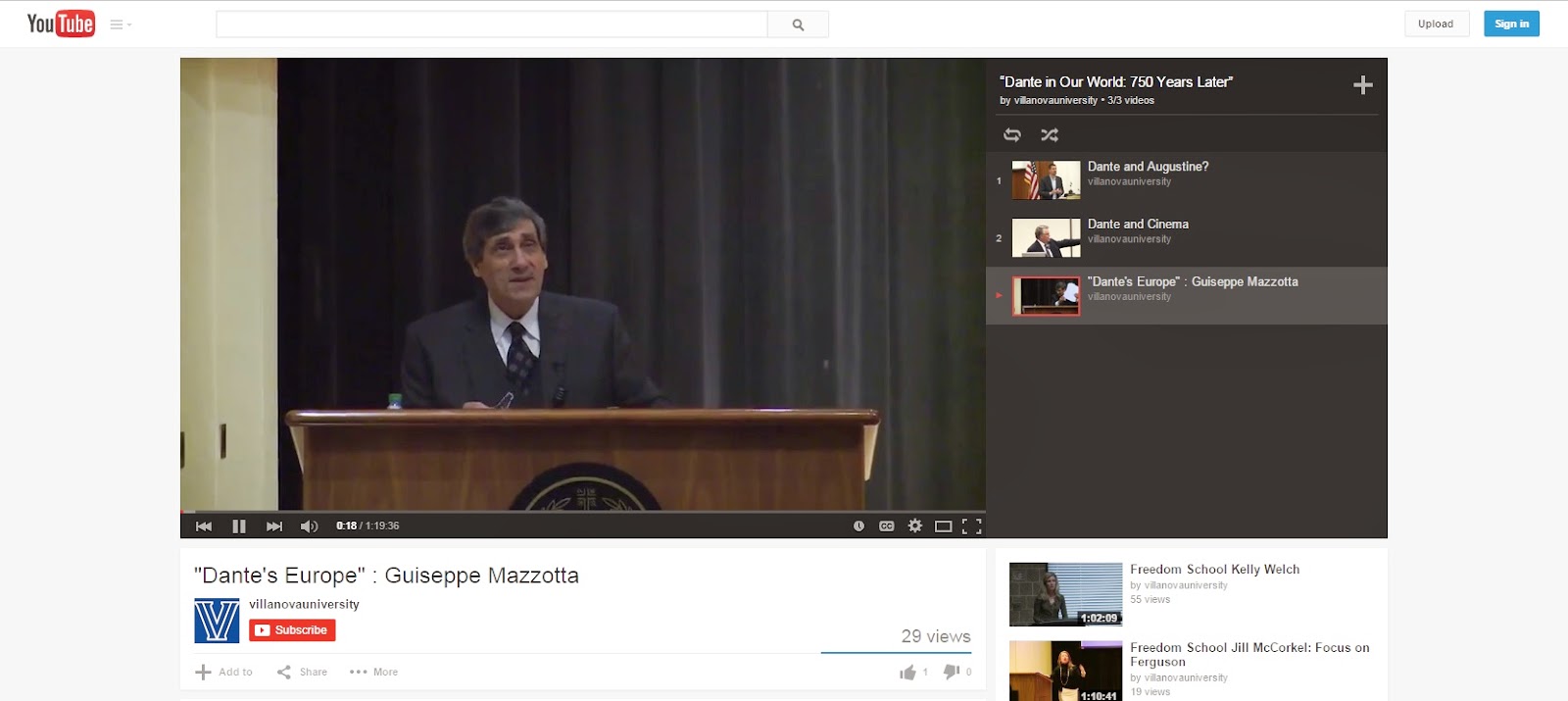Click 'Freedom School Jill McCorkel: Focus on Ferguson' title
1568x701 pixels.
point(1249,655)
